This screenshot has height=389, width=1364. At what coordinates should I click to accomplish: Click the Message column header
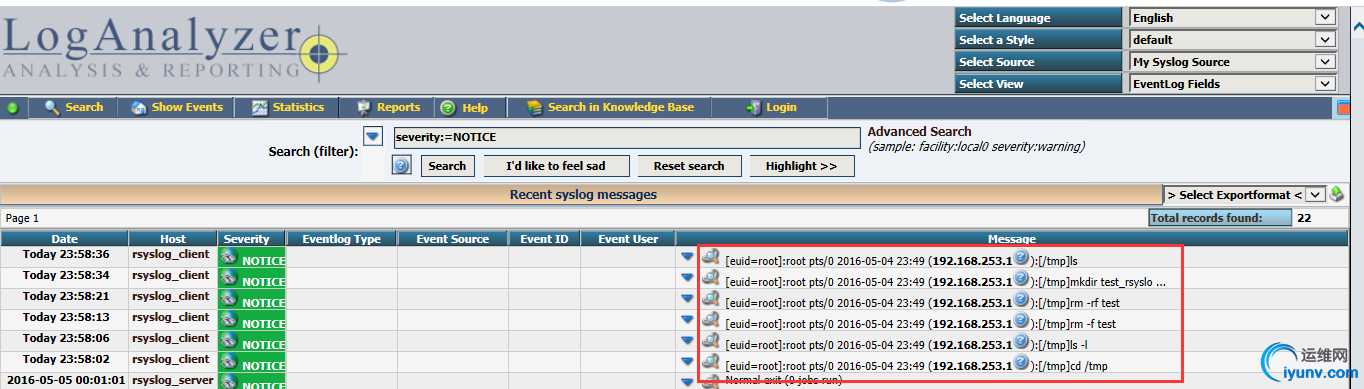1011,239
